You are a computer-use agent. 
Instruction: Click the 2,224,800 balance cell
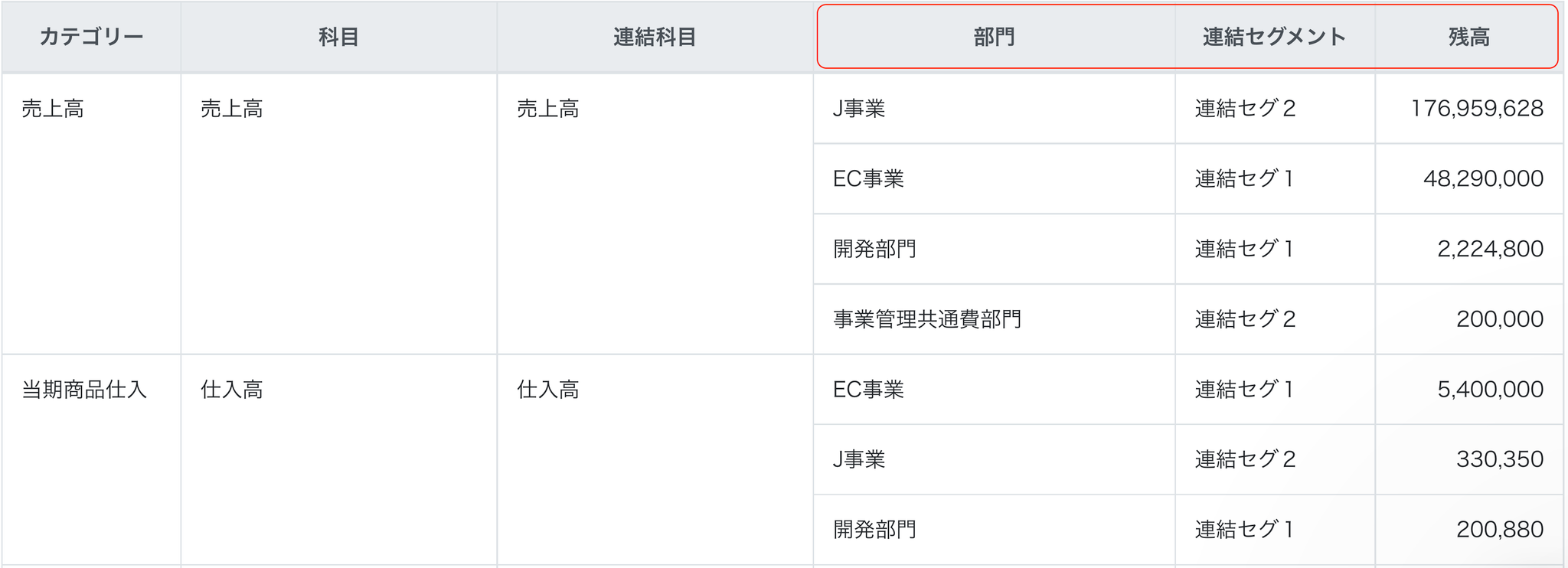pyautogui.click(x=1490, y=250)
